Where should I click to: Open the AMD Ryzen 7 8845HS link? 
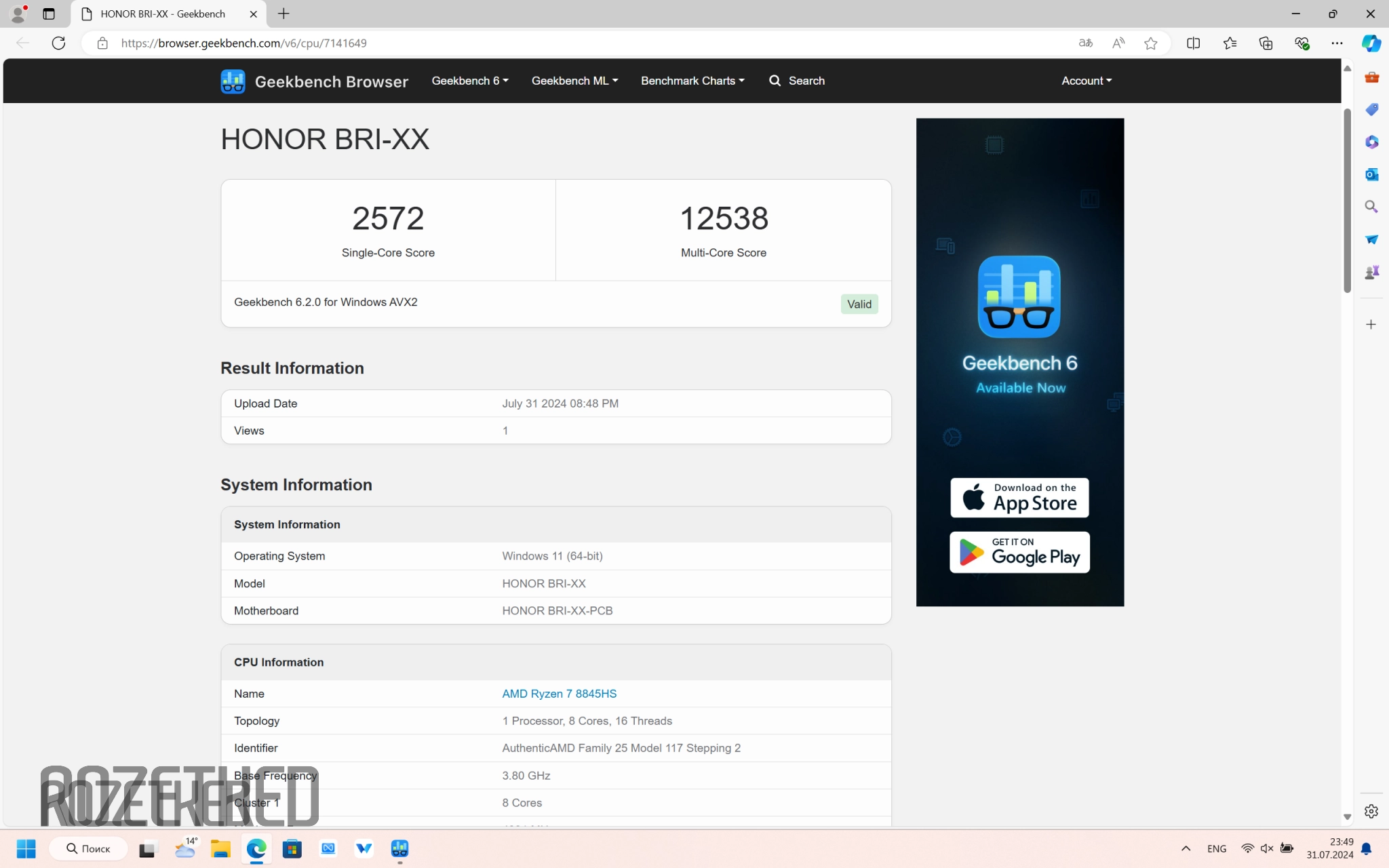559,694
